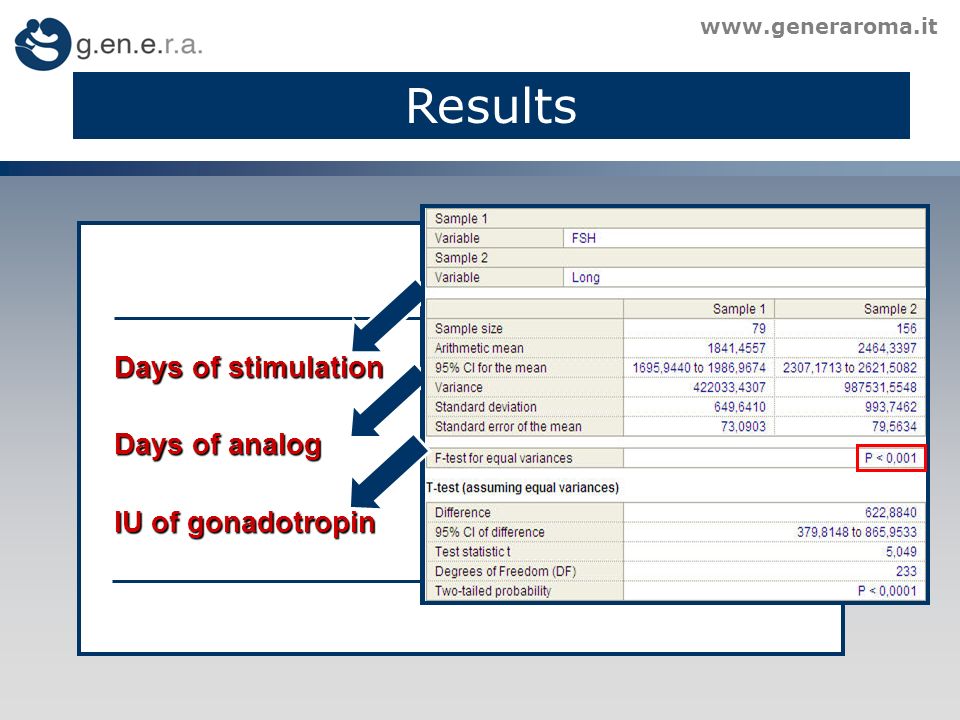Click variance value 987531,5548
Image resolution: width=960 pixels, height=720 pixels.
coord(880,388)
